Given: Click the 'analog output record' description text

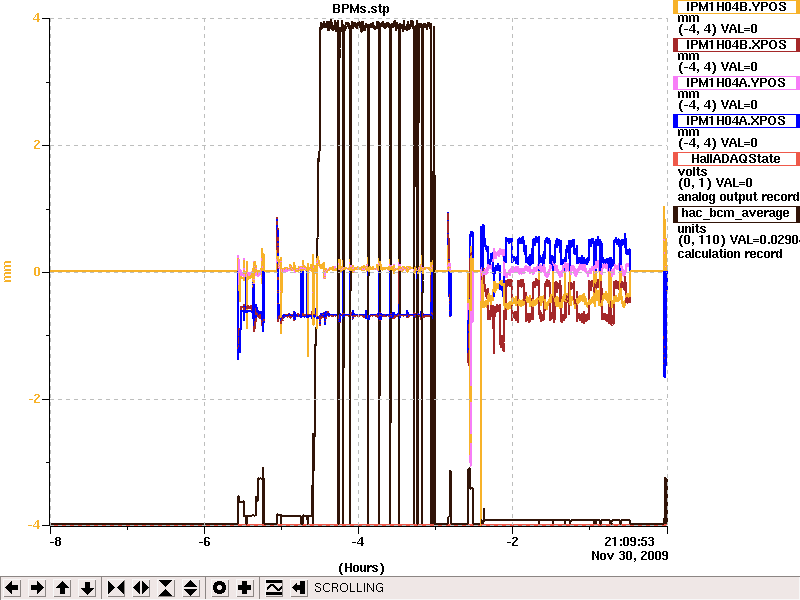Looking at the screenshot, I should tap(738, 197).
